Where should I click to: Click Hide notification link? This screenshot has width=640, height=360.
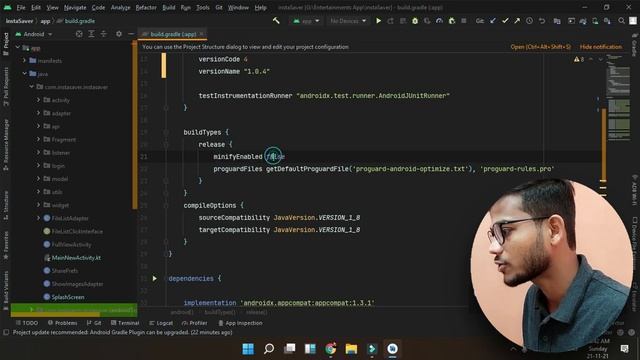click(x=601, y=47)
